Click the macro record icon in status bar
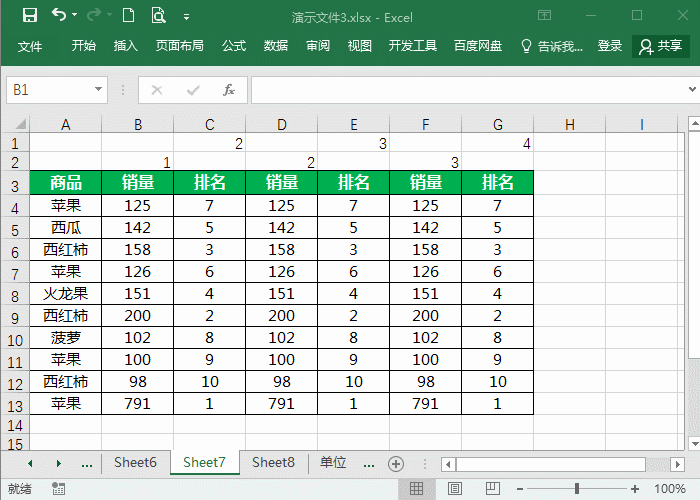 pyautogui.click(x=58, y=488)
